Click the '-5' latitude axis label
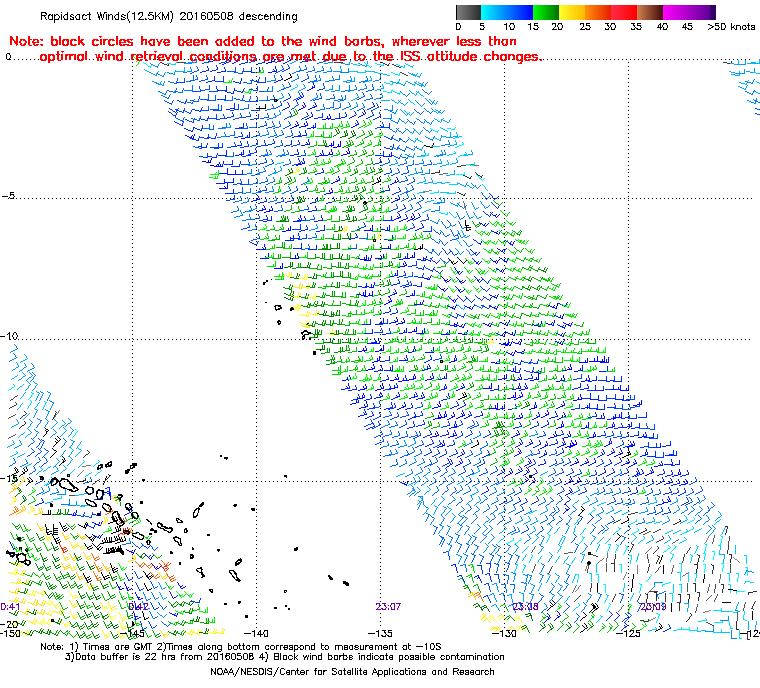The width and height of the screenshot is (760, 688). pos(8,196)
